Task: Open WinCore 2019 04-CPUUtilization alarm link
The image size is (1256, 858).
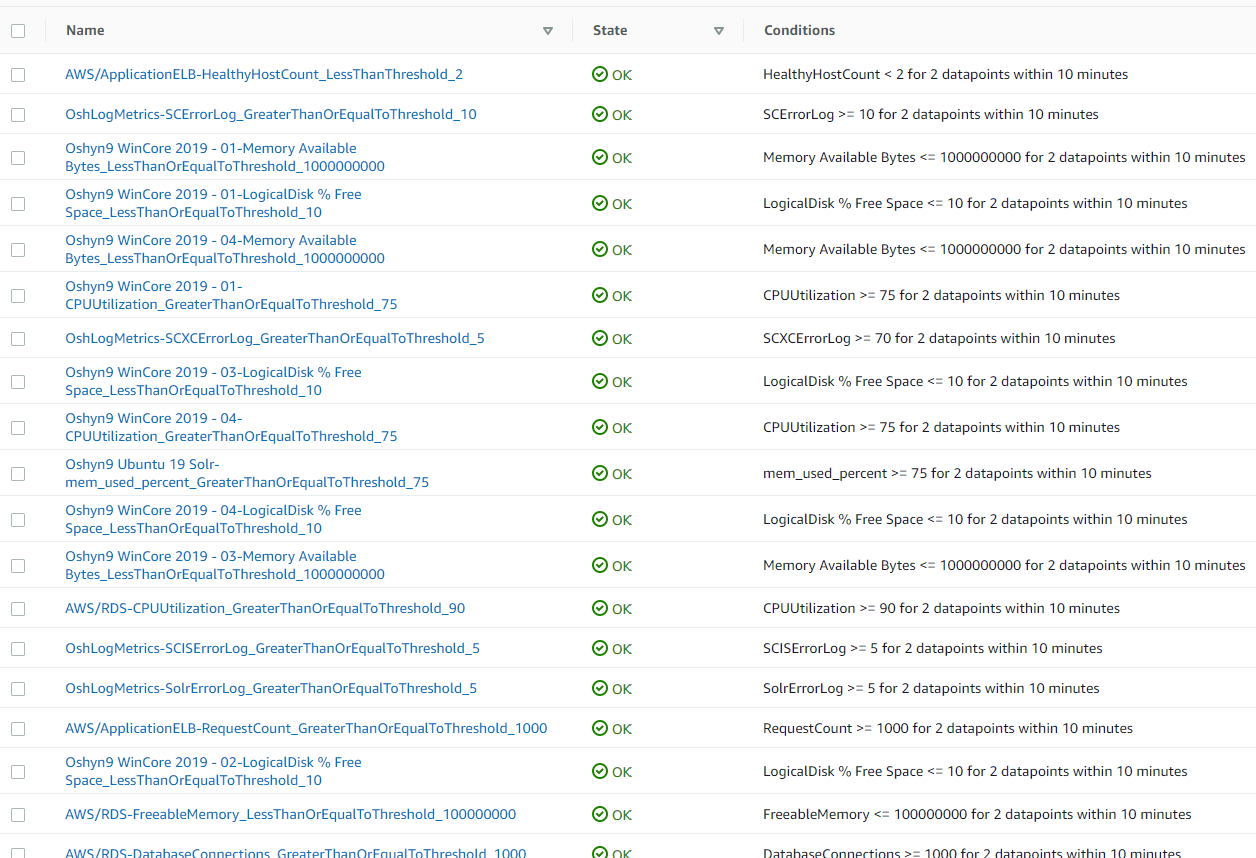Action: pos(231,428)
